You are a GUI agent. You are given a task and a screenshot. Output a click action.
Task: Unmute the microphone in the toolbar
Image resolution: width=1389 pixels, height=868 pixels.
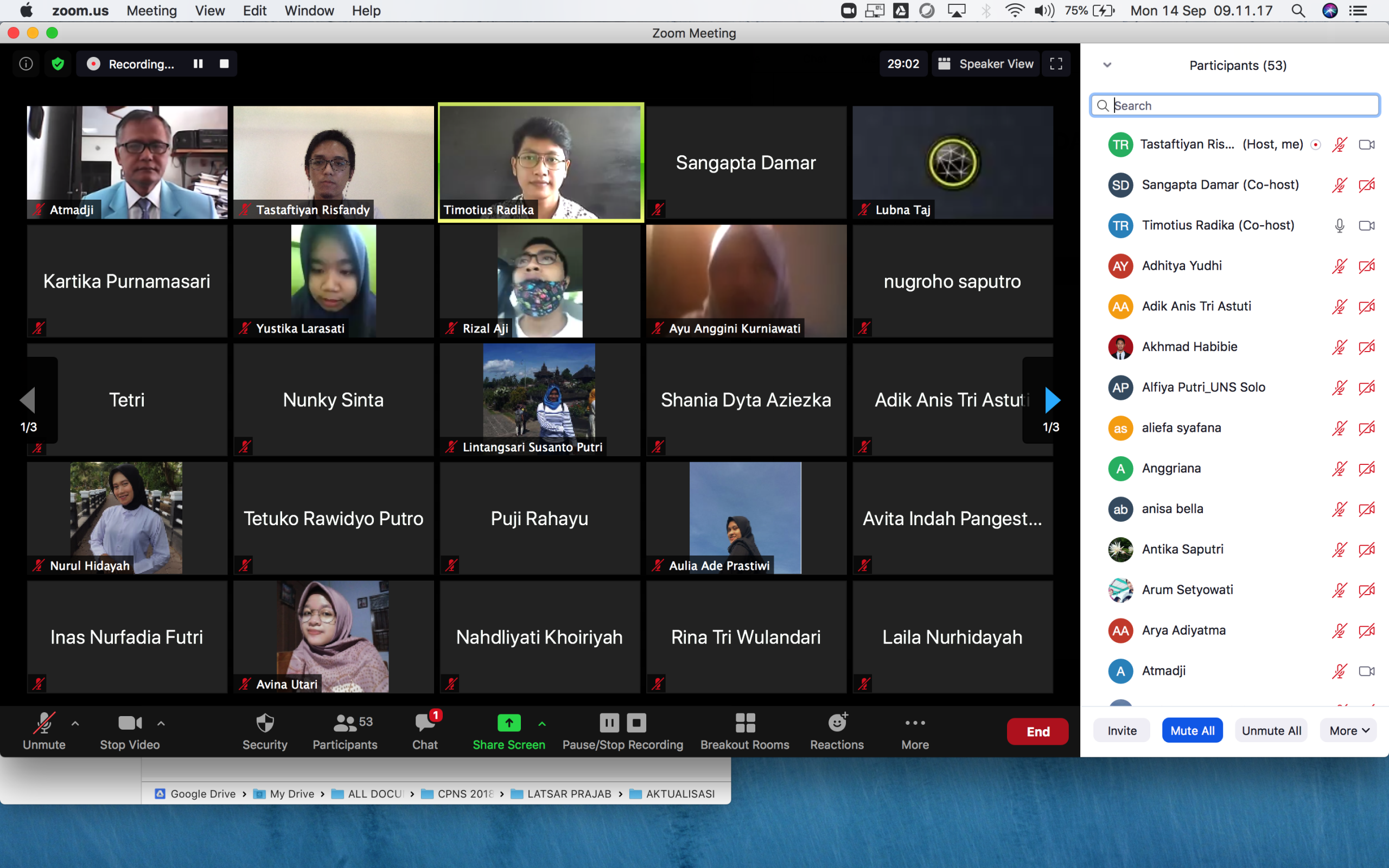click(x=44, y=730)
